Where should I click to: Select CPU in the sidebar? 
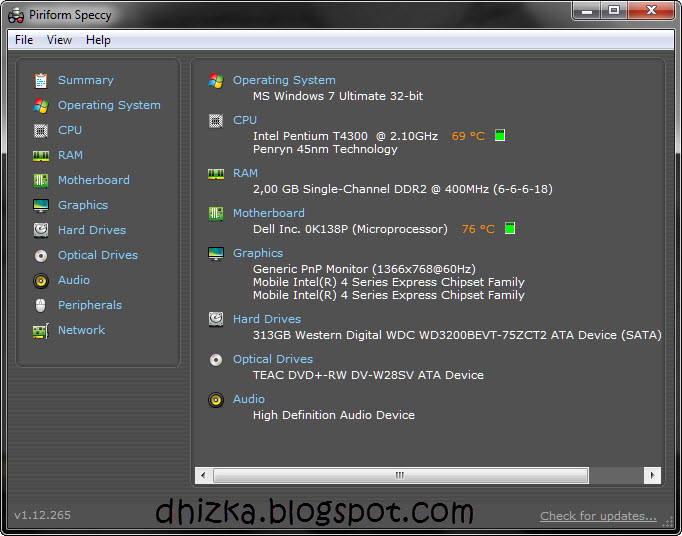(x=70, y=130)
